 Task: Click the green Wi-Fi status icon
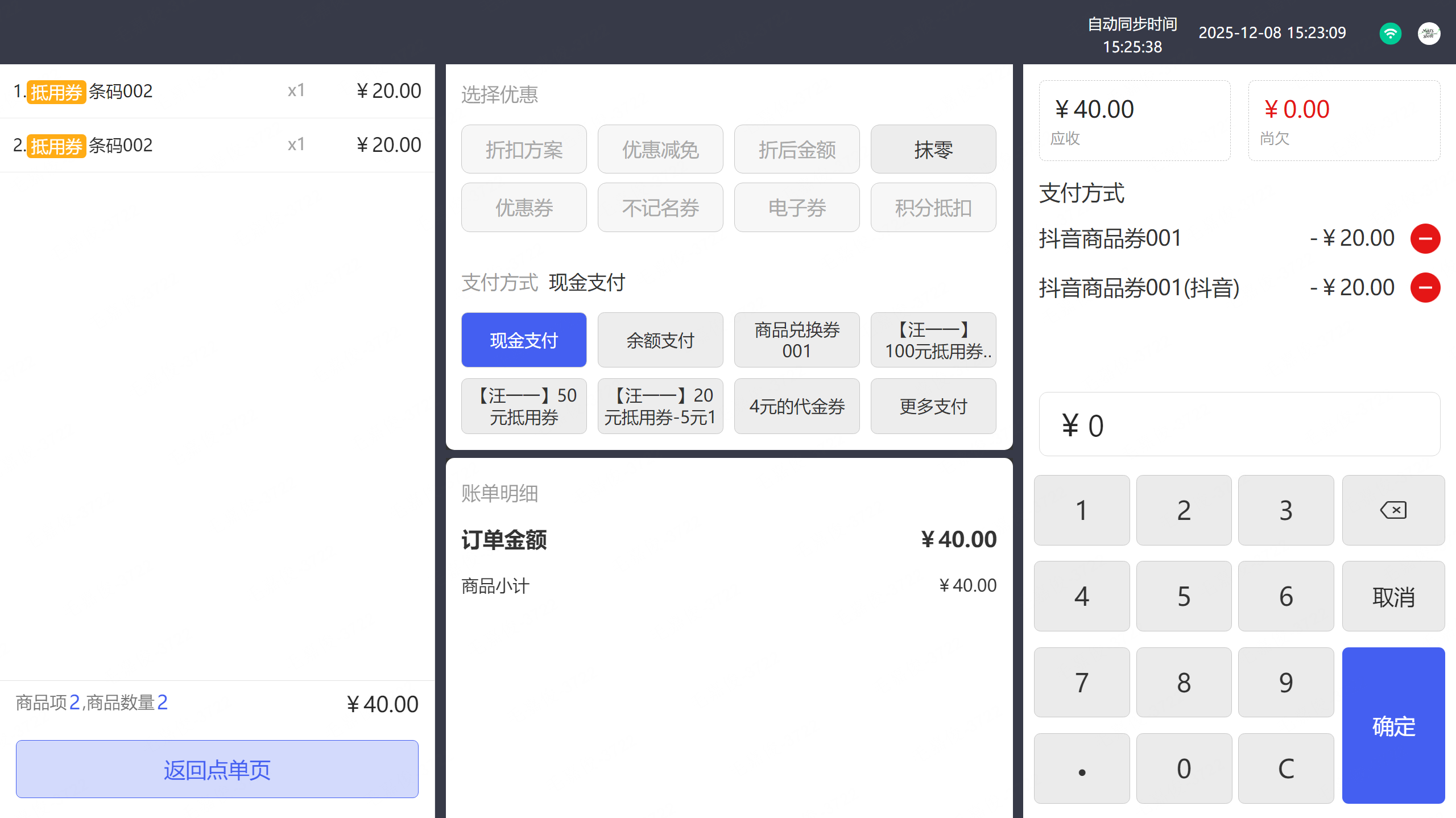pyautogui.click(x=1390, y=34)
